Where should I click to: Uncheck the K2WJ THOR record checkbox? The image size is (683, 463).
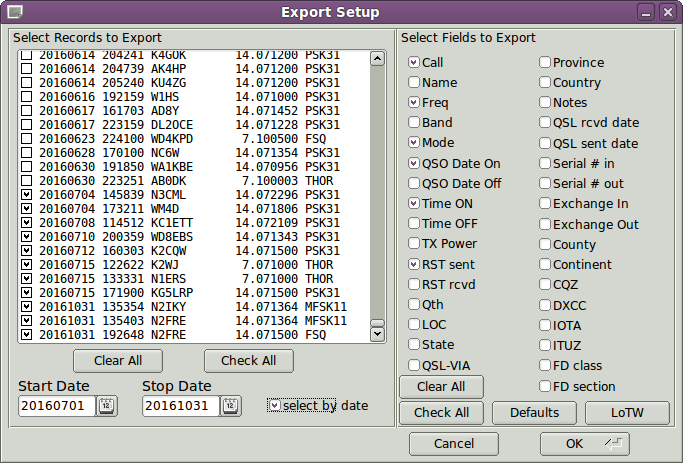click(27, 265)
